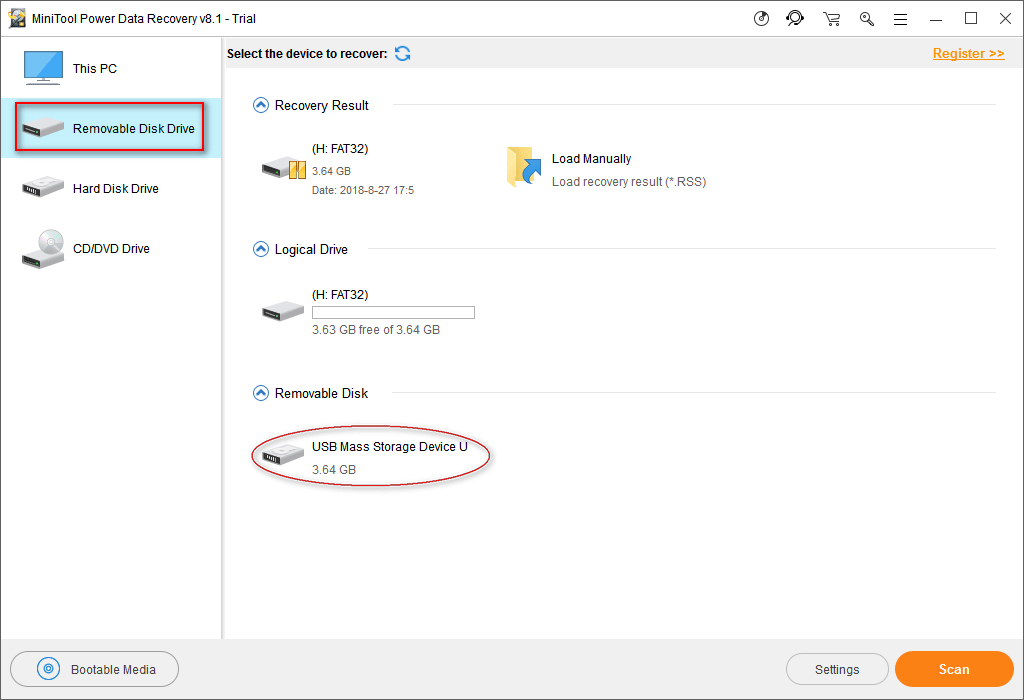
Task: Open the hamburger menu icon
Action: [901, 20]
